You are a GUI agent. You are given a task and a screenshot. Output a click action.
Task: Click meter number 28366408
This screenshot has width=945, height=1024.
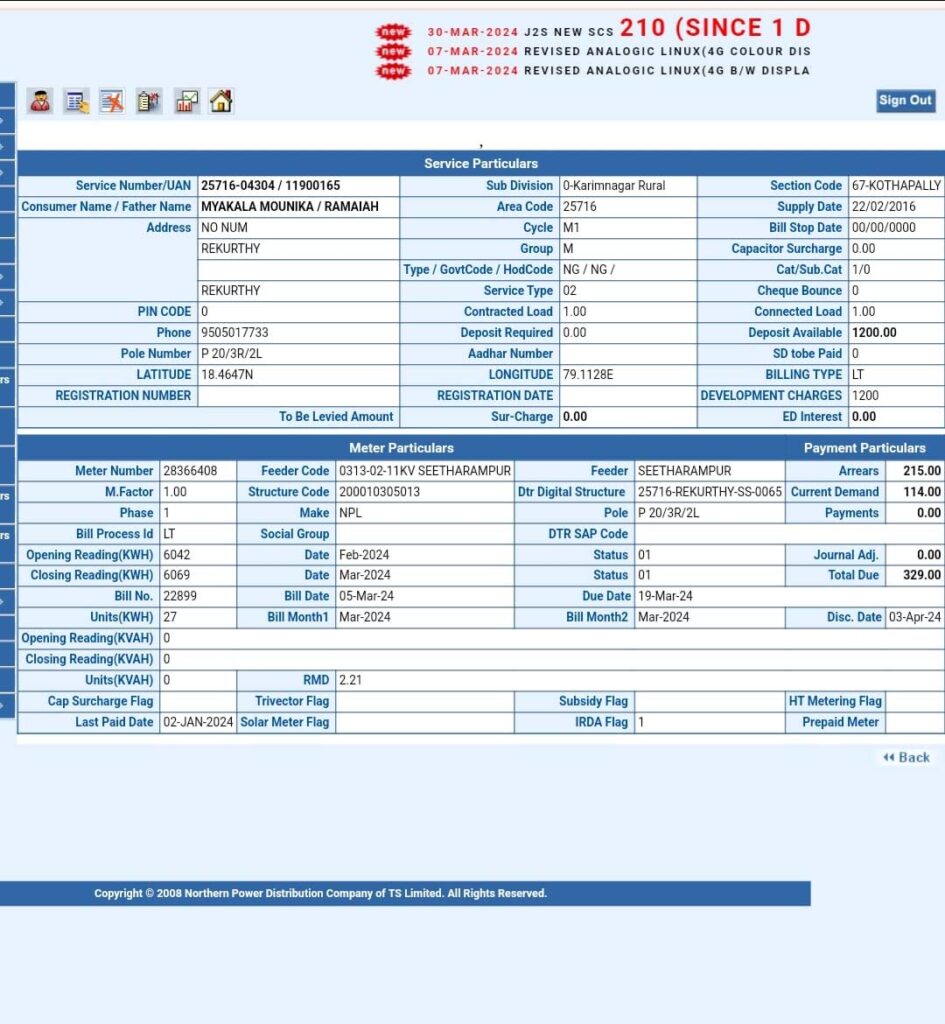190,471
